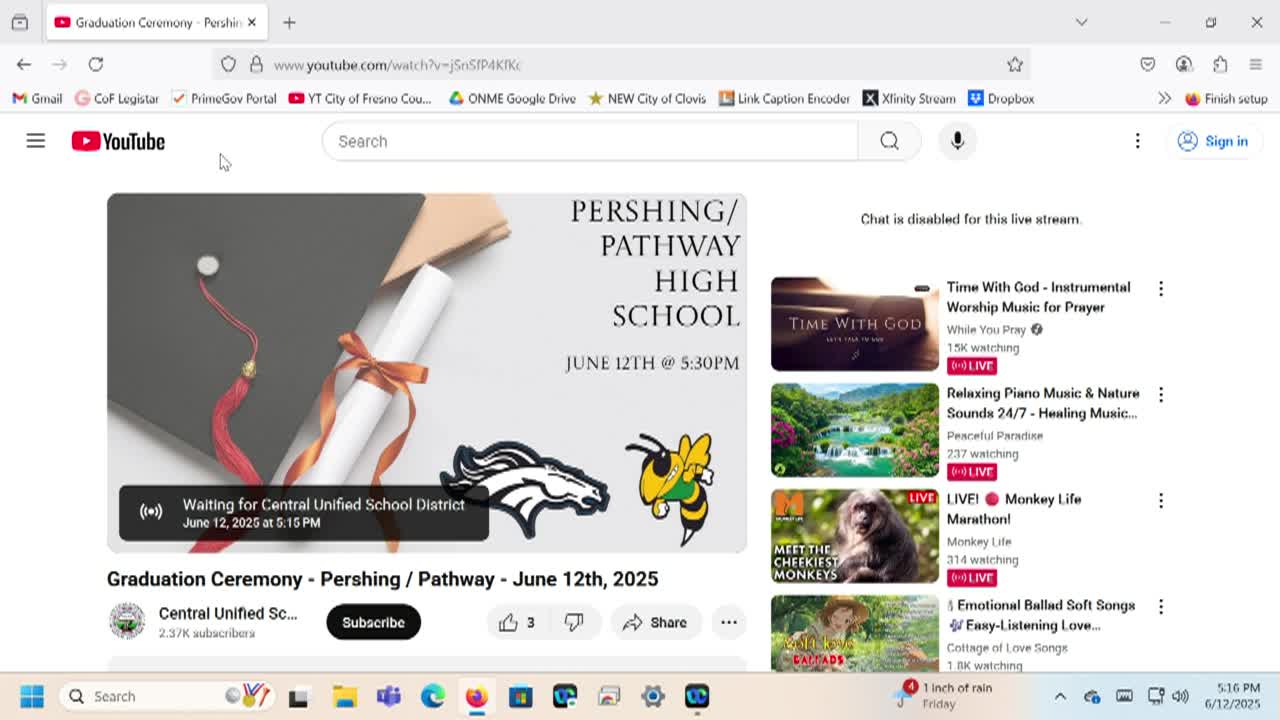This screenshot has height=720, width=1280.
Task: Reload the current page
Action: click(96, 64)
